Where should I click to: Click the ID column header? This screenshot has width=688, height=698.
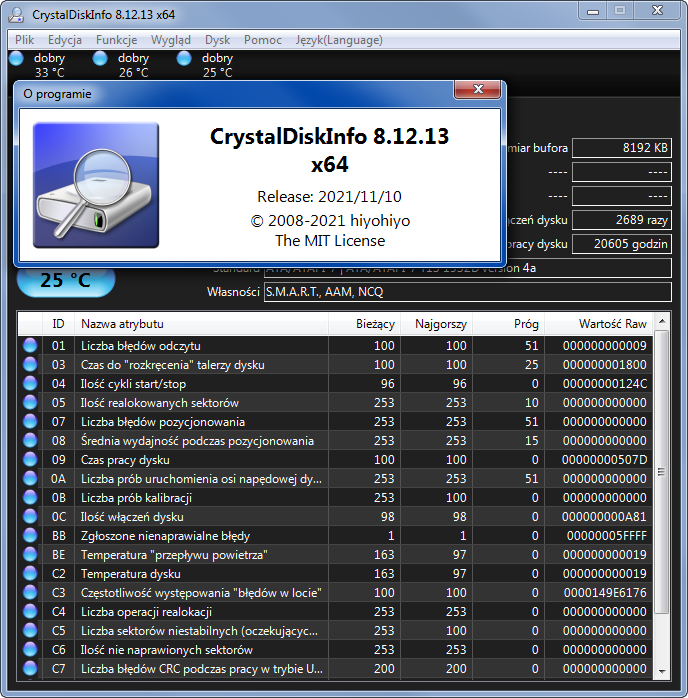pos(58,324)
